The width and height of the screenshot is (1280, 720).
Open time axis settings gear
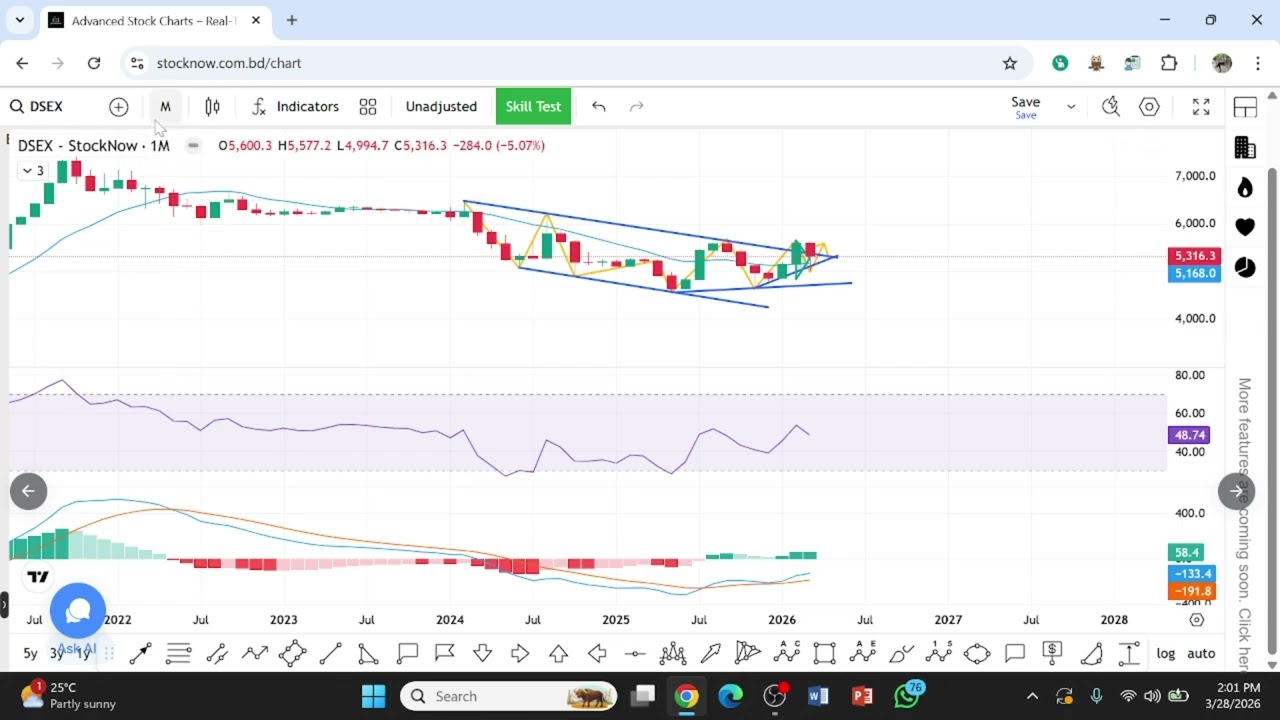click(x=1197, y=620)
